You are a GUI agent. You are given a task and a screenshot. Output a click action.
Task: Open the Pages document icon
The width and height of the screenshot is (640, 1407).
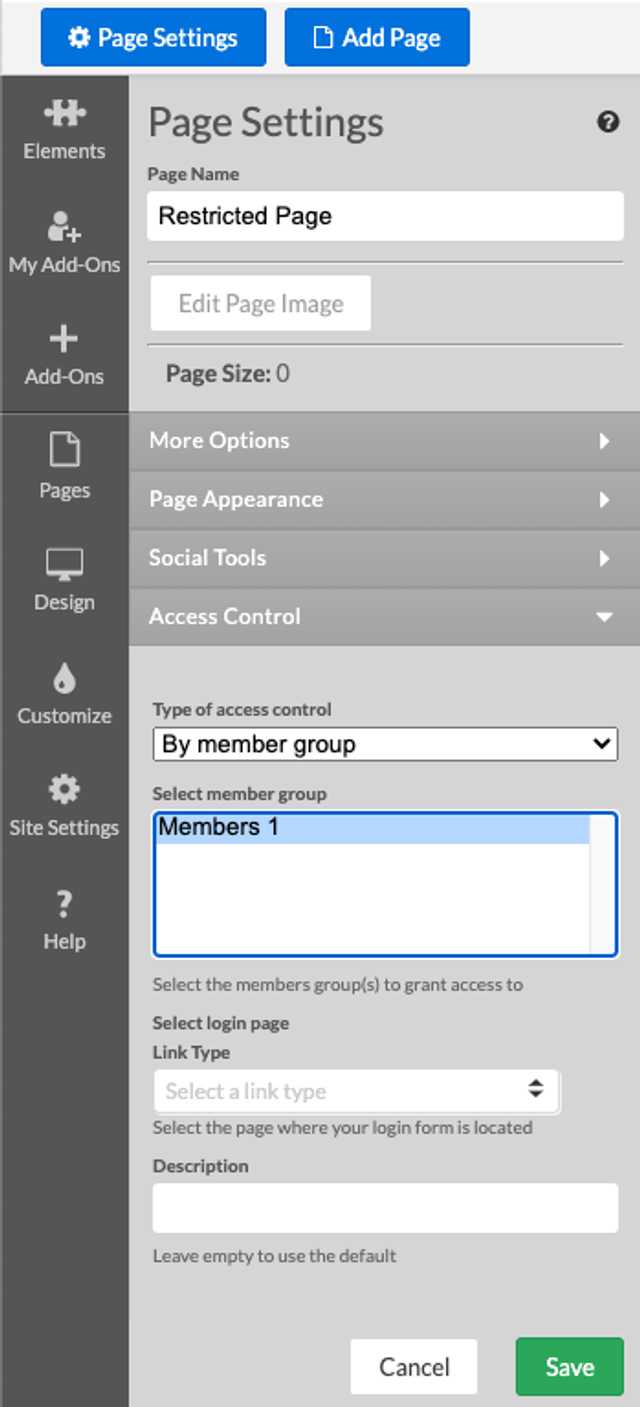(64, 451)
